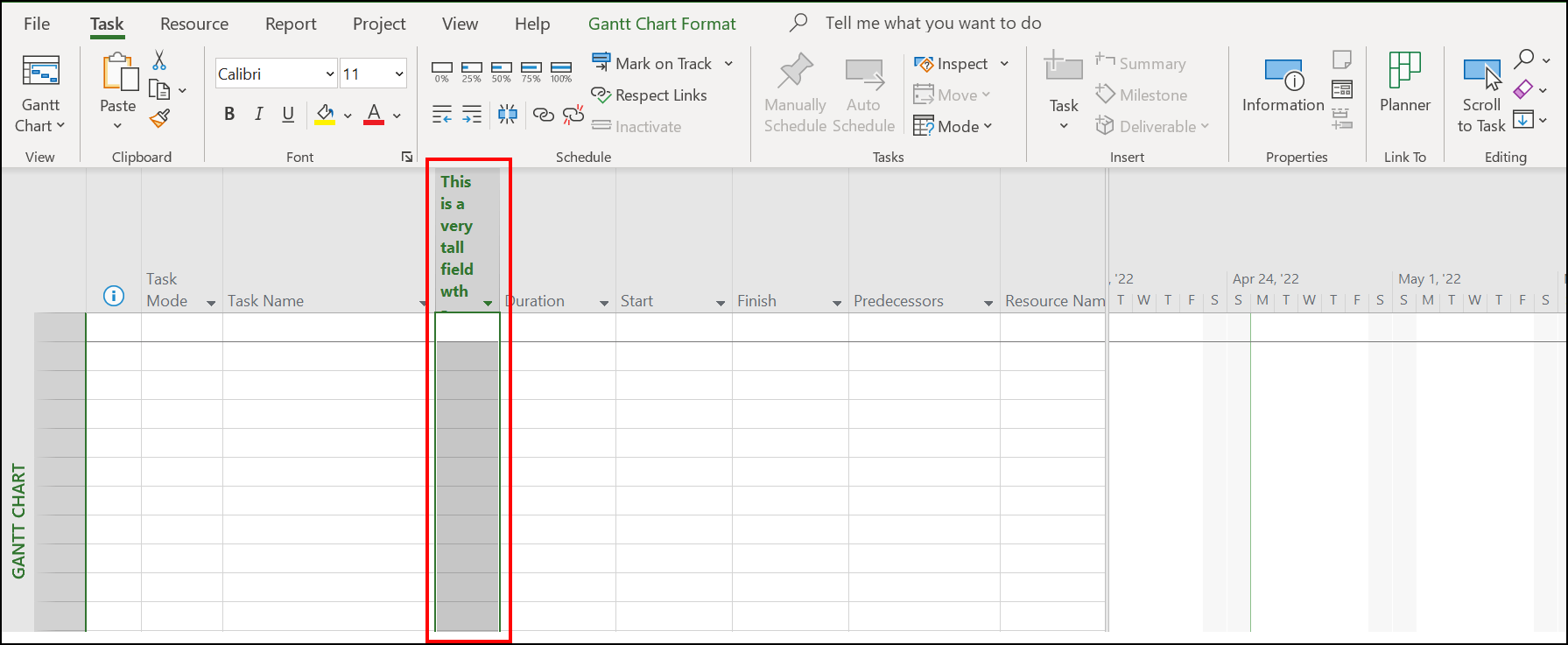Open the Project ribbon tab

click(x=379, y=24)
